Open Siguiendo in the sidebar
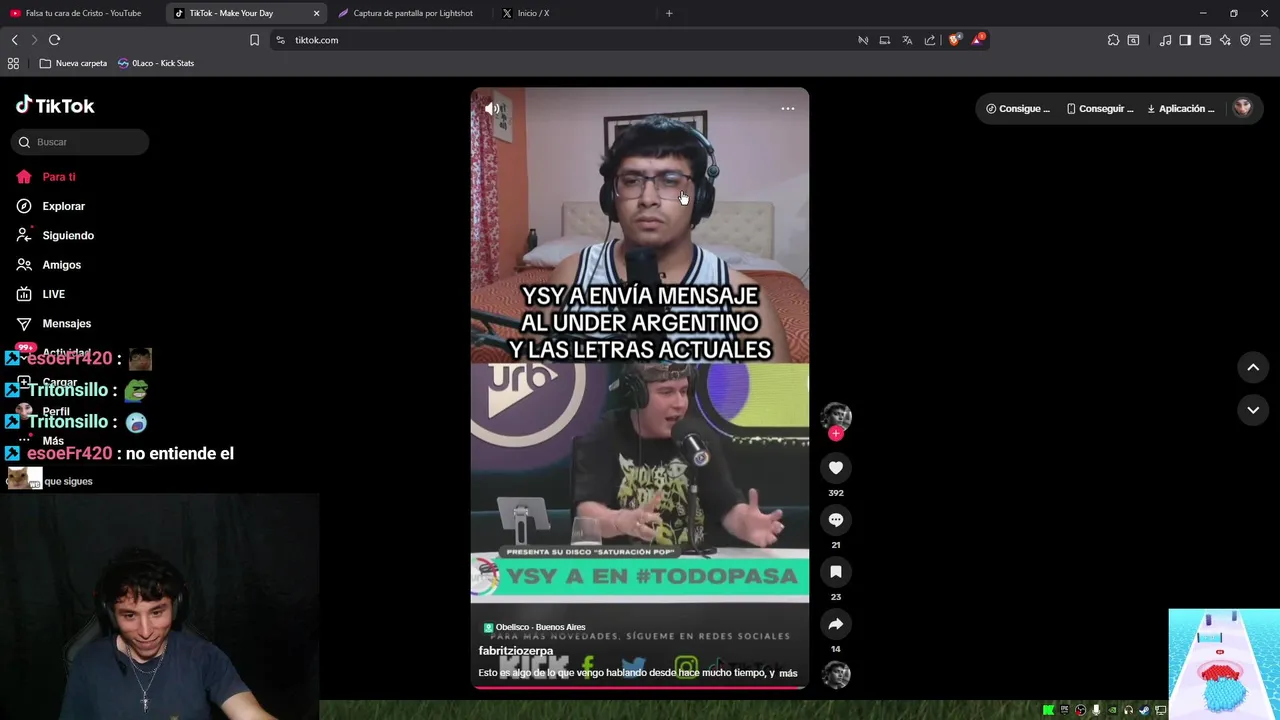The image size is (1280, 720). (68, 235)
